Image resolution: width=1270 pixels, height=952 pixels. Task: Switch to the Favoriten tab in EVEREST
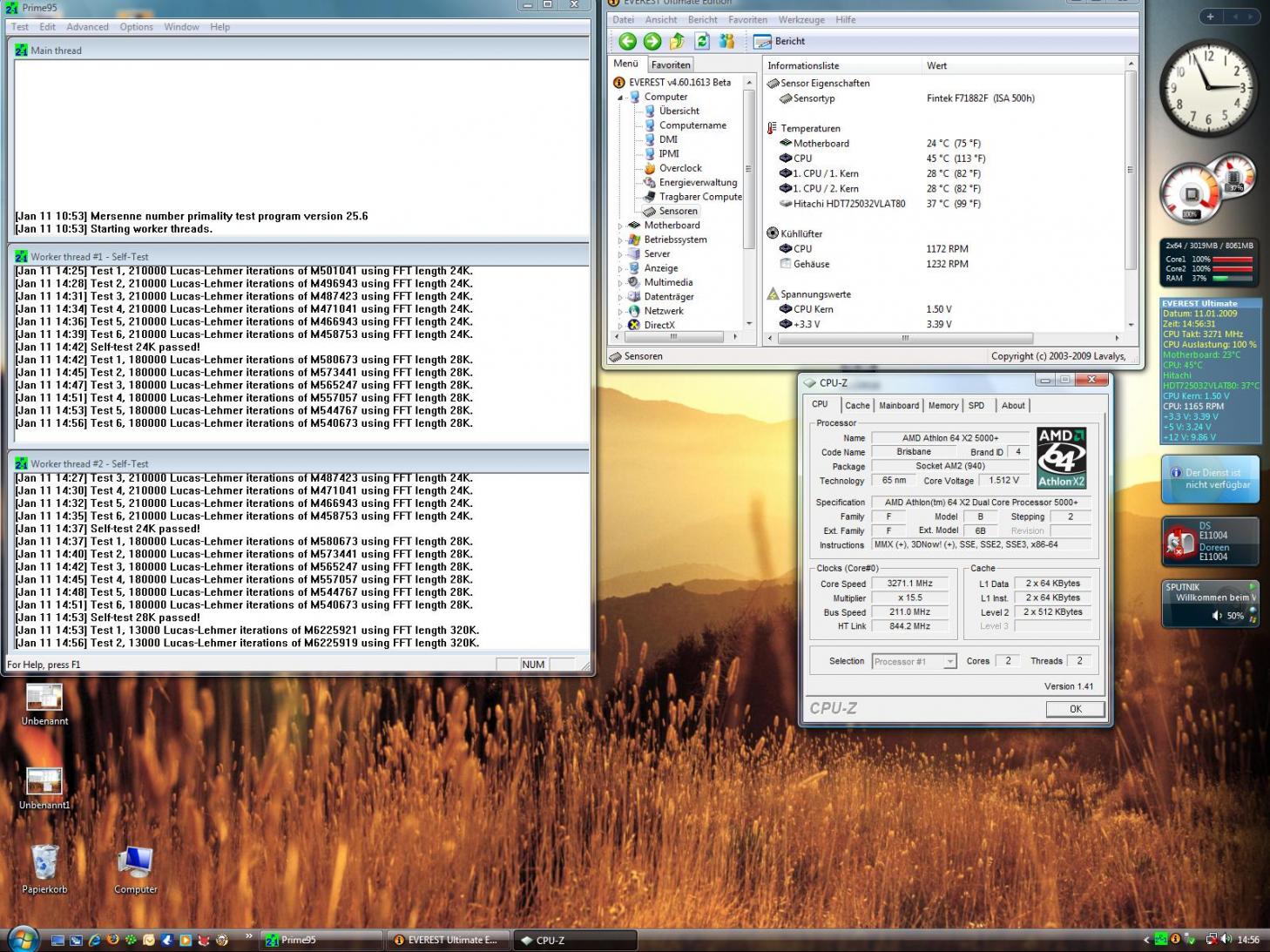[x=671, y=64]
